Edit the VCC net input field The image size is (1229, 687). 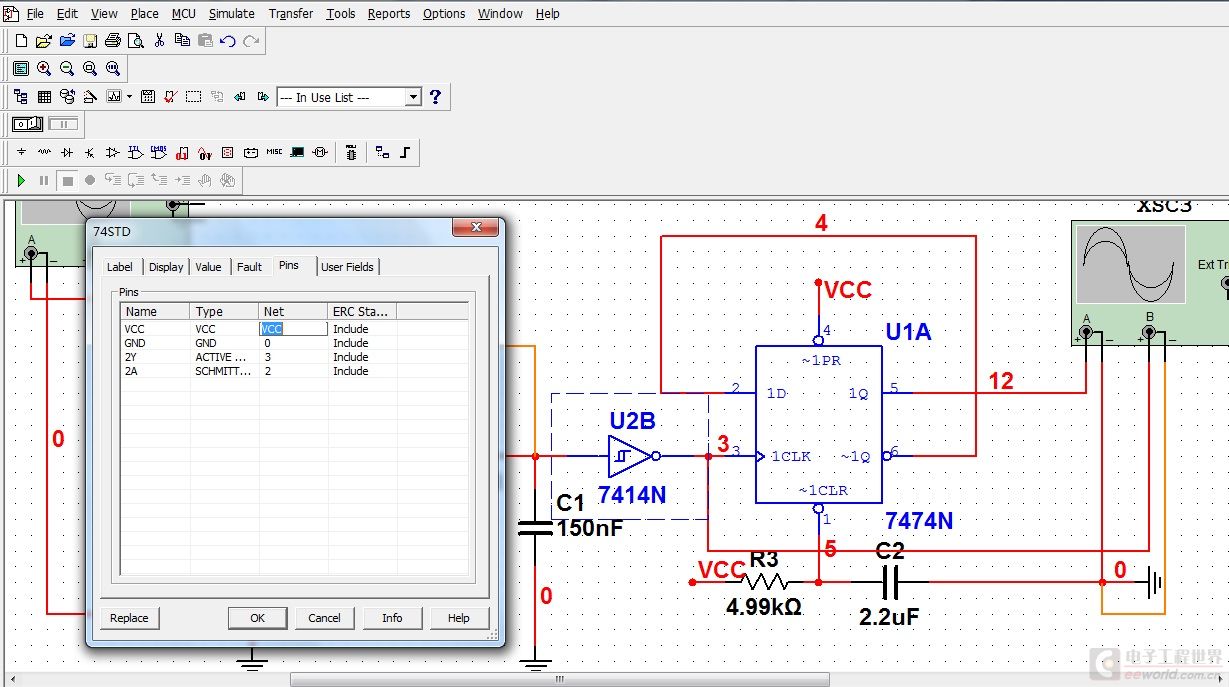point(293,329)
